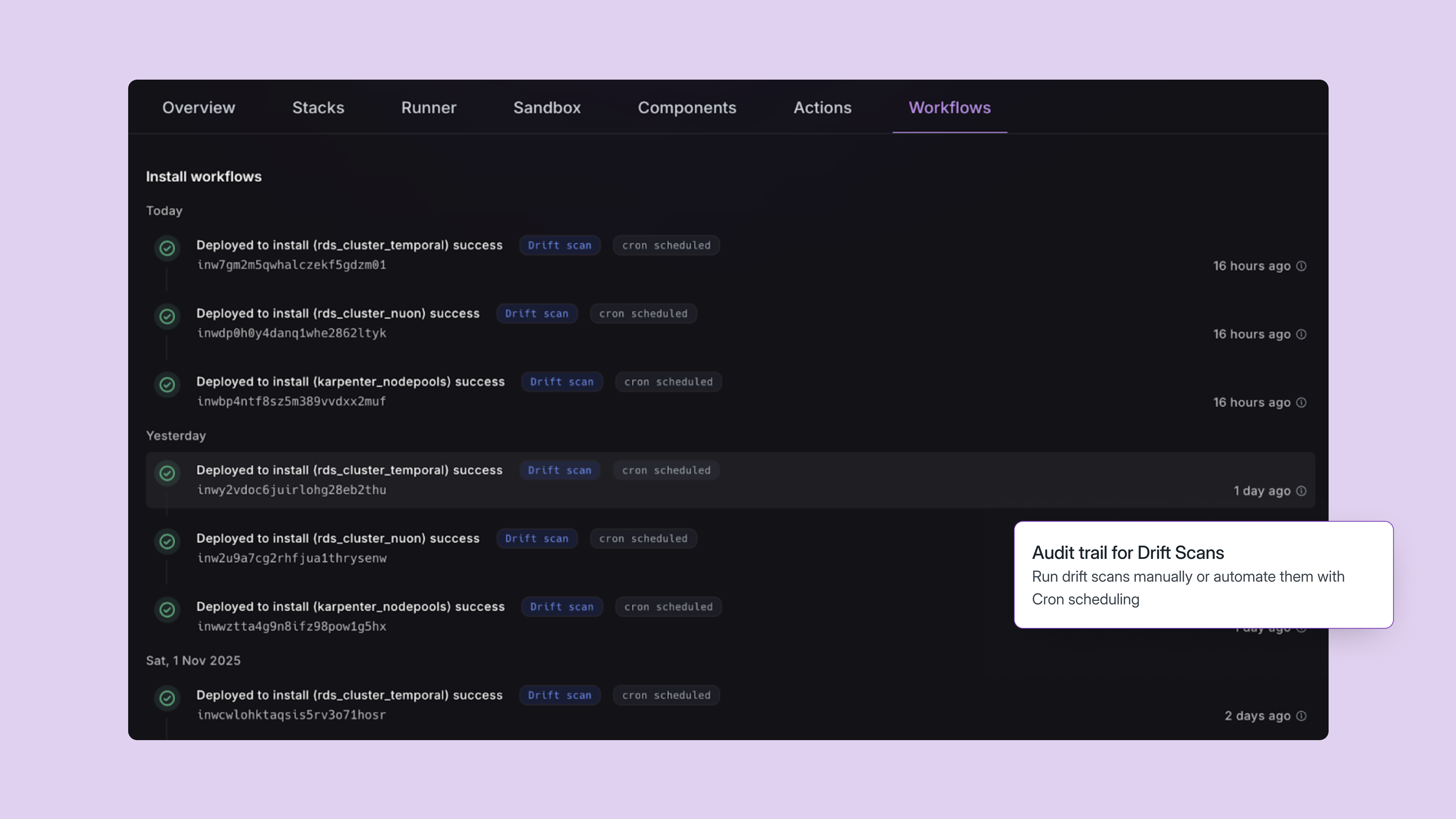Click success check icon for inwwztta4g9n8ifz98pow1g5hx
The width and height of the screenshot is (1456, 819).
[167, 610]
